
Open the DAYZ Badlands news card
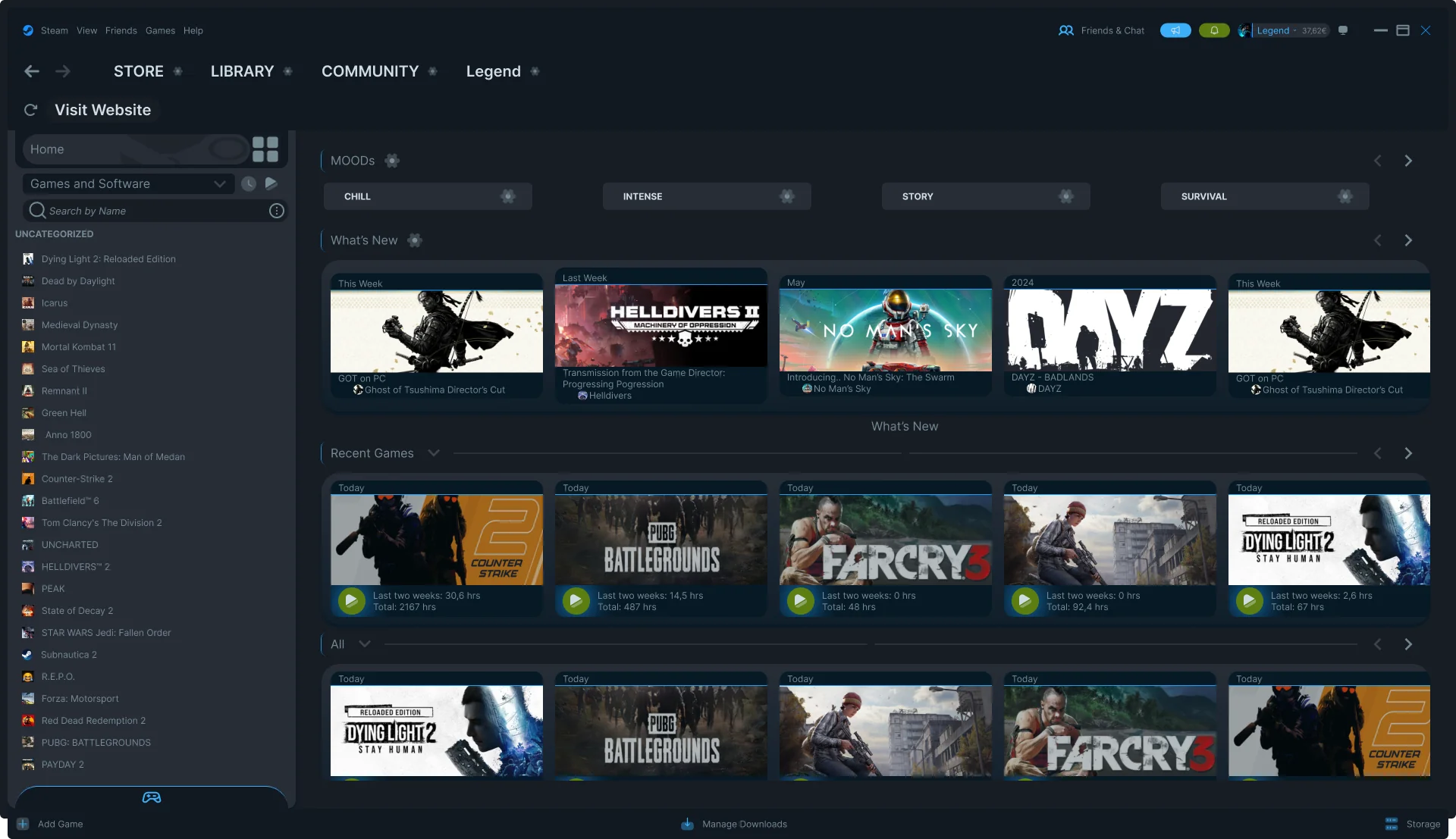coord(1110,336)
